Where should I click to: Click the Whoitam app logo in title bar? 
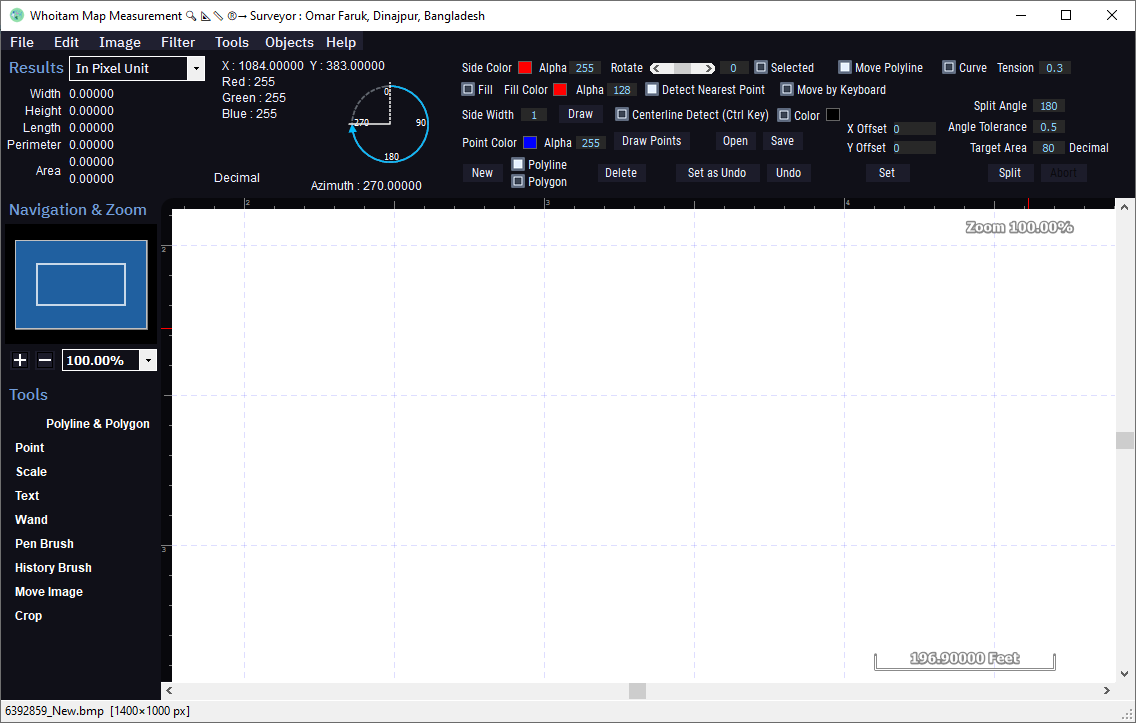coord(16,16)
